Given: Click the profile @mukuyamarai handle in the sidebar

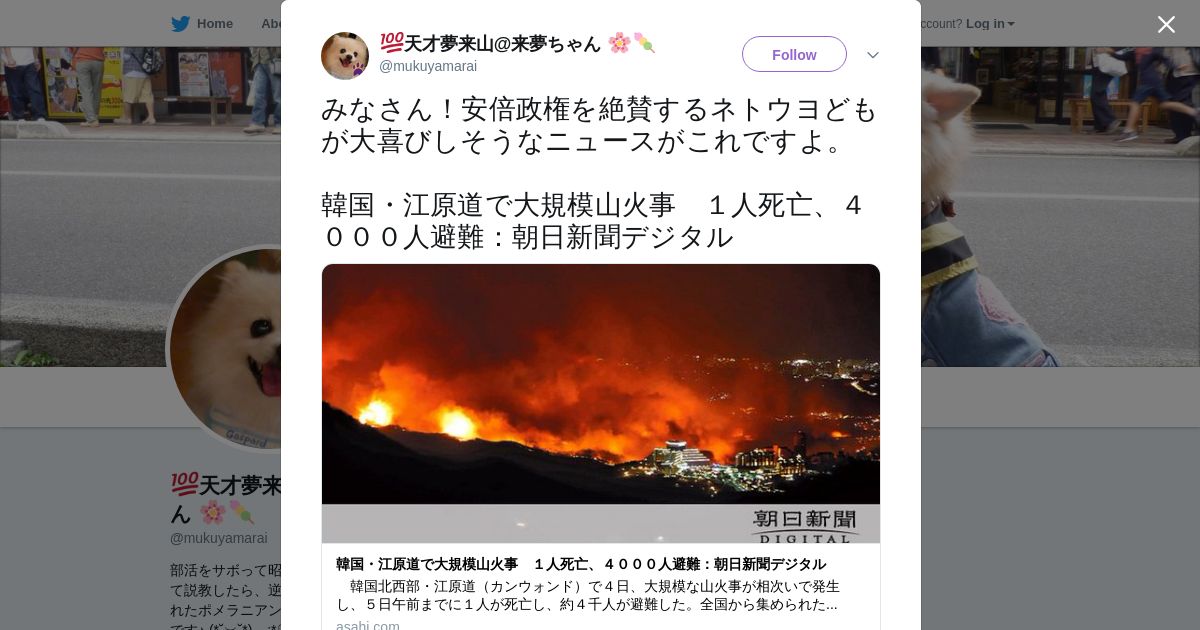Looking at the screenshot, I should point(219,538).
